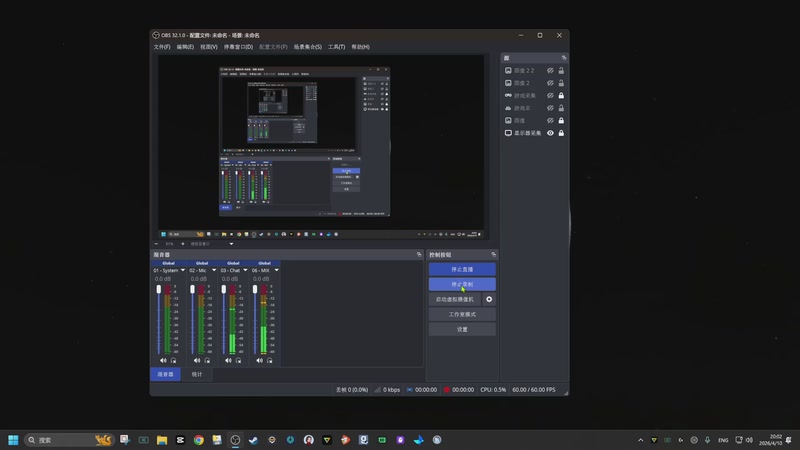Show the 图像 2 2 source
The width and height of the screenshot is (800, 450).
[x=550, y=71]
